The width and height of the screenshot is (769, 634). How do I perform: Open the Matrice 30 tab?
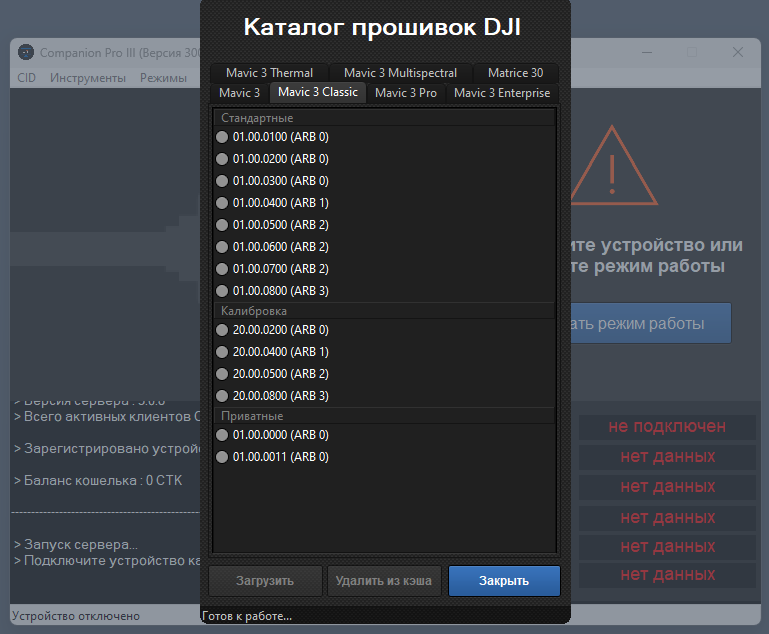click(x=515, y=73)
